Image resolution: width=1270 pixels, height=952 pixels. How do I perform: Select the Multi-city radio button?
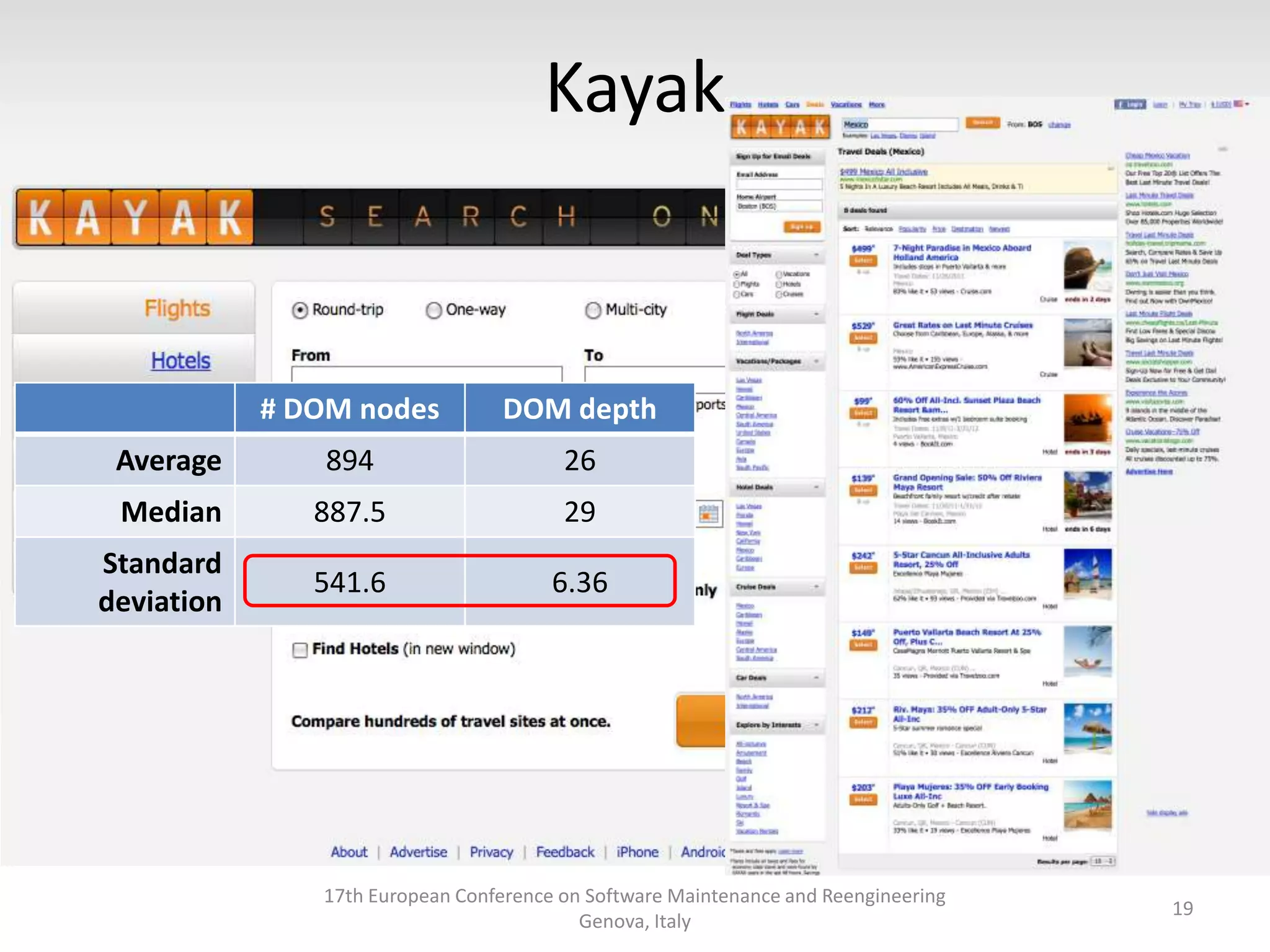(x=593, y=310)
